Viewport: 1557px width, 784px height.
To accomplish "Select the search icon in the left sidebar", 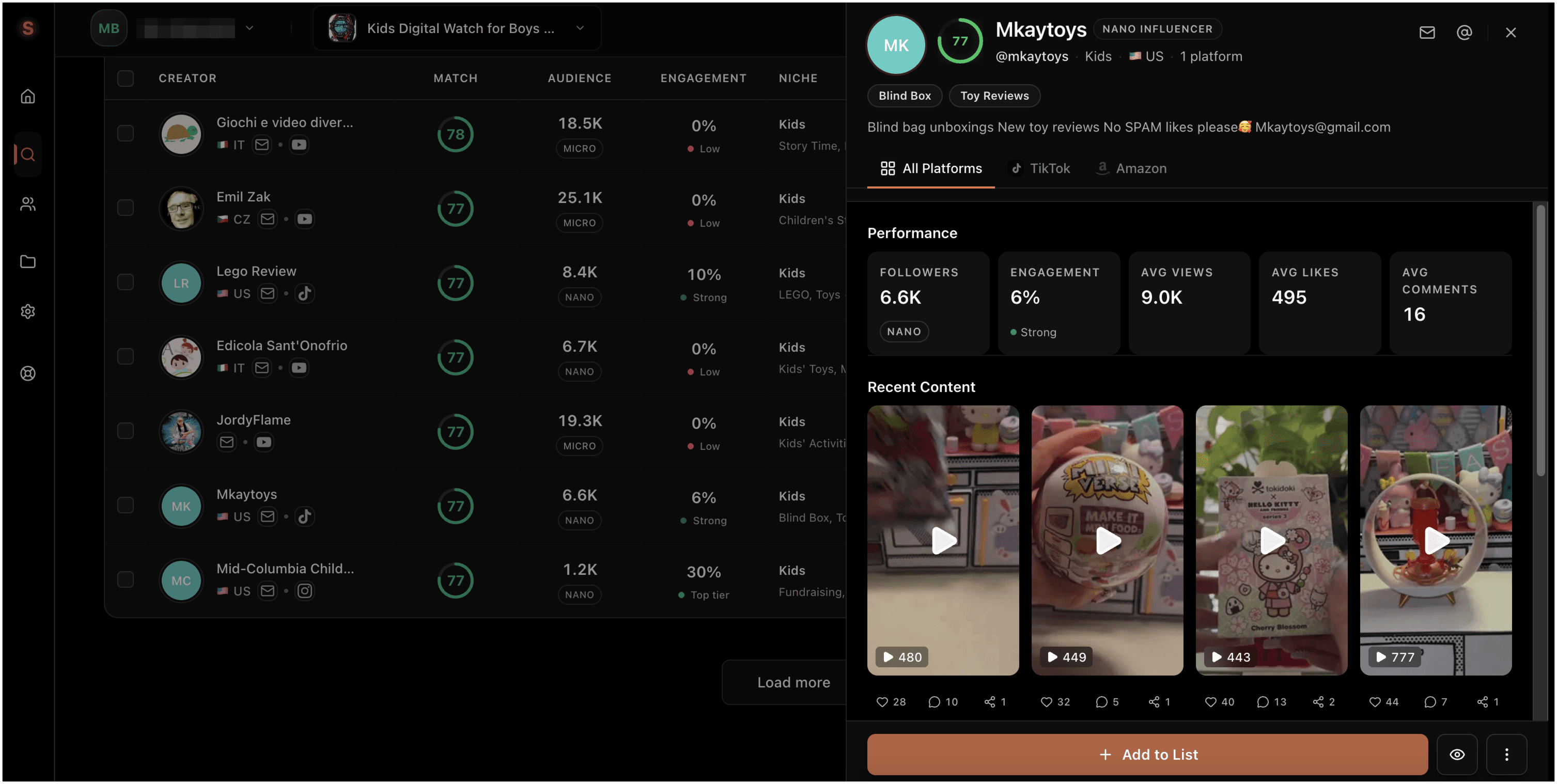I will pos(28,154).
